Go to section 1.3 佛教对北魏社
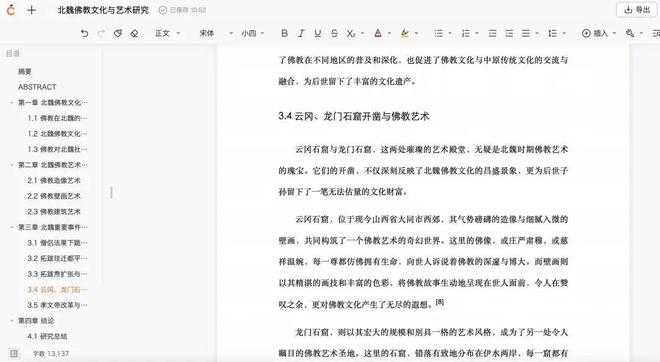 pos(58,149)
